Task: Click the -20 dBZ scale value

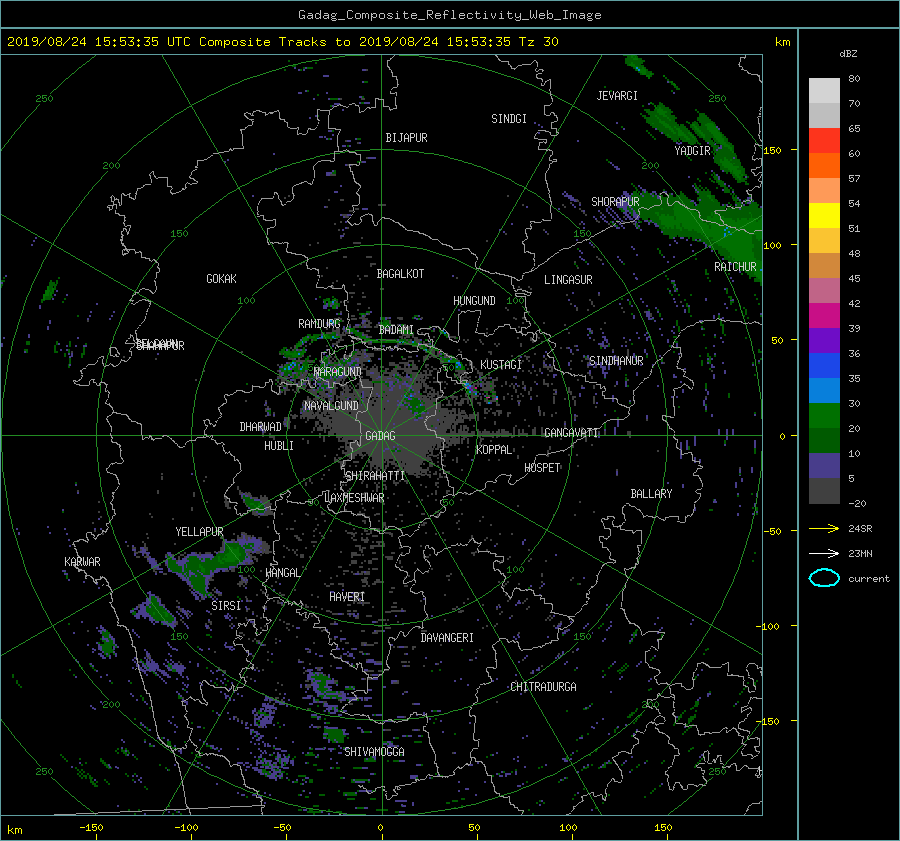Action: point(857,503)
